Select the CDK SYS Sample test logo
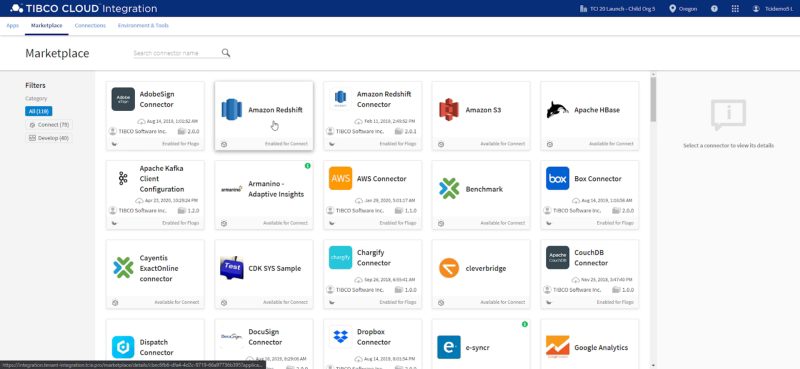This screenshot has height=369, width=800. click(232, 268)
